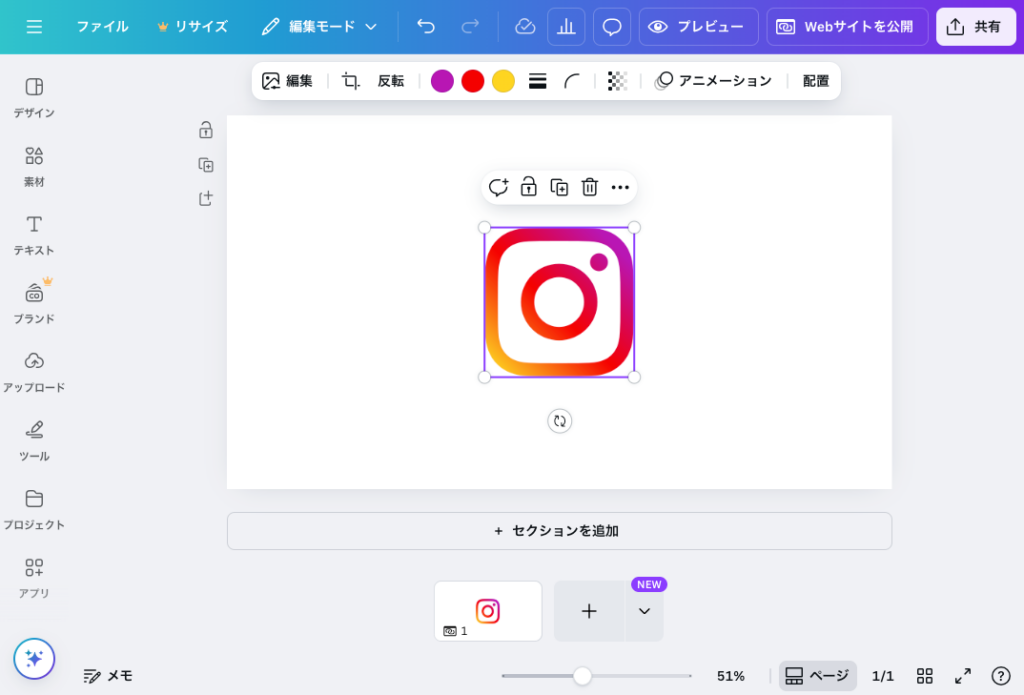Open the アップロード uploads panel
The height and width of the screenshot is (695, 1024).
coord(34,372)
